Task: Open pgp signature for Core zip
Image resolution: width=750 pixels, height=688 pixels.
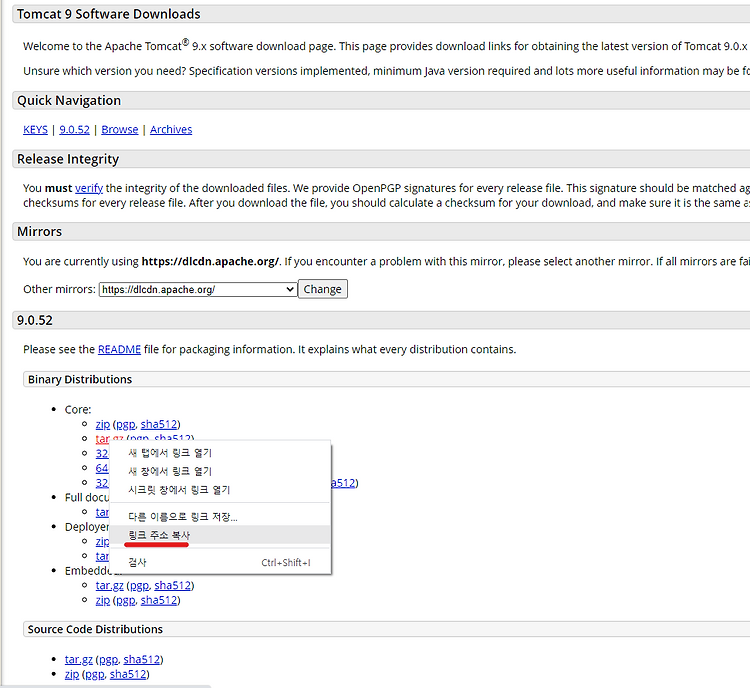Action: click(126, 424)
